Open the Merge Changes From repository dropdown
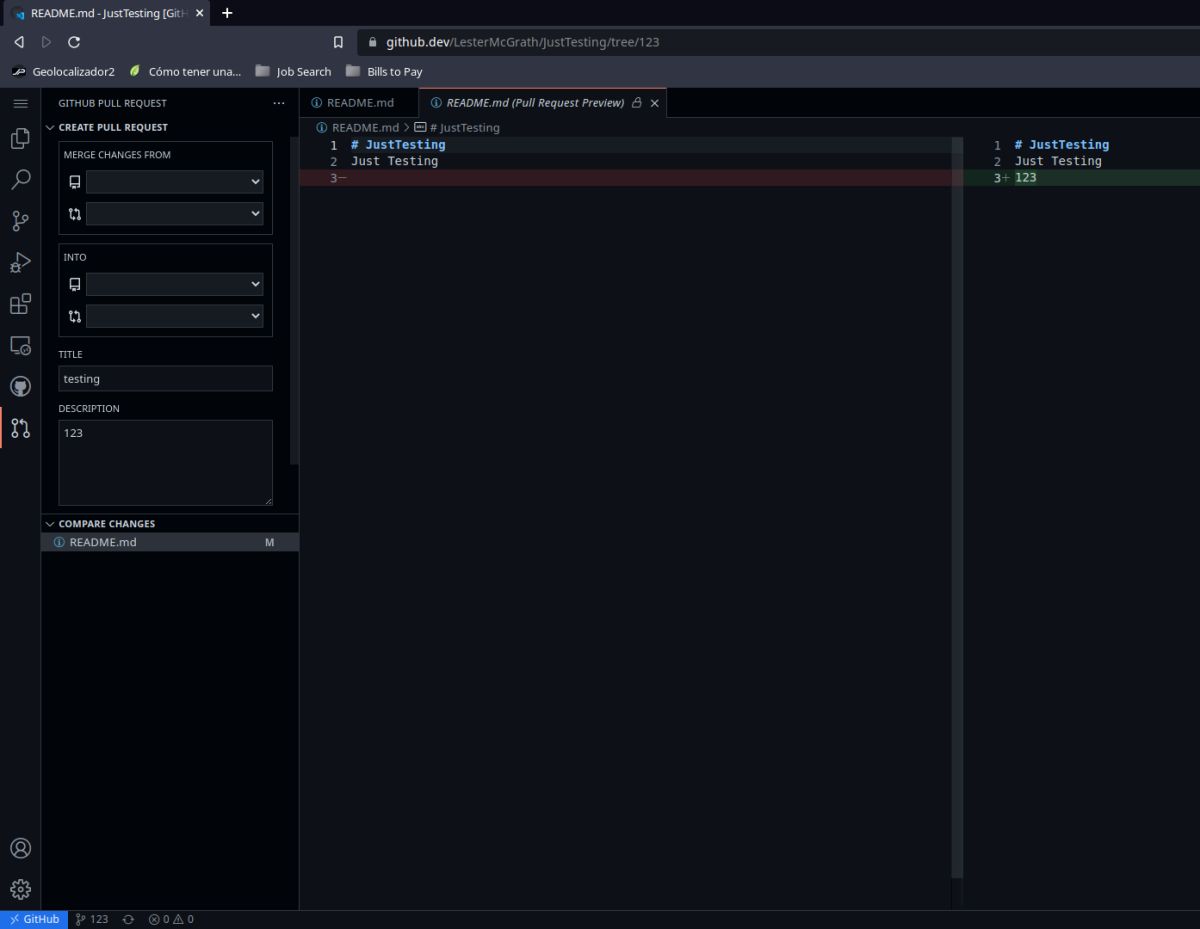This screenshot has width=1200, height=929. [x=175, y=182]
